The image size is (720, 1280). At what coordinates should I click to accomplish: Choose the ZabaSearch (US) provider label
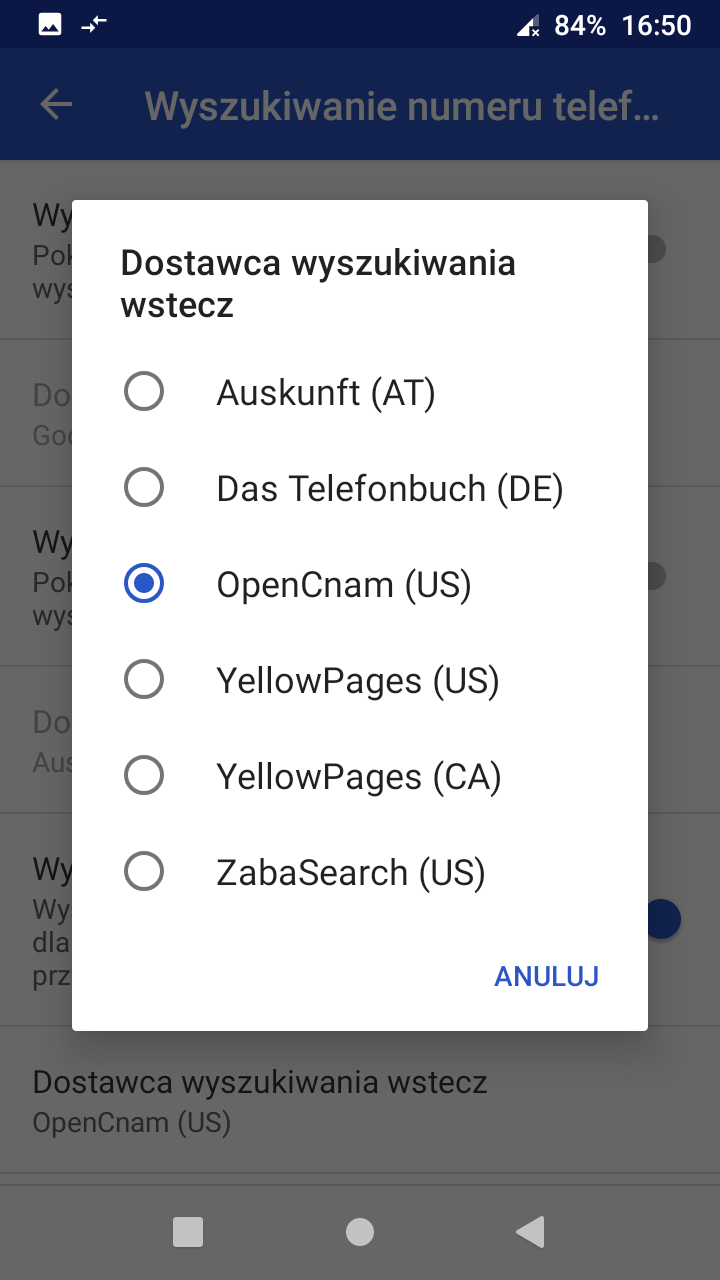click(350, 873)
